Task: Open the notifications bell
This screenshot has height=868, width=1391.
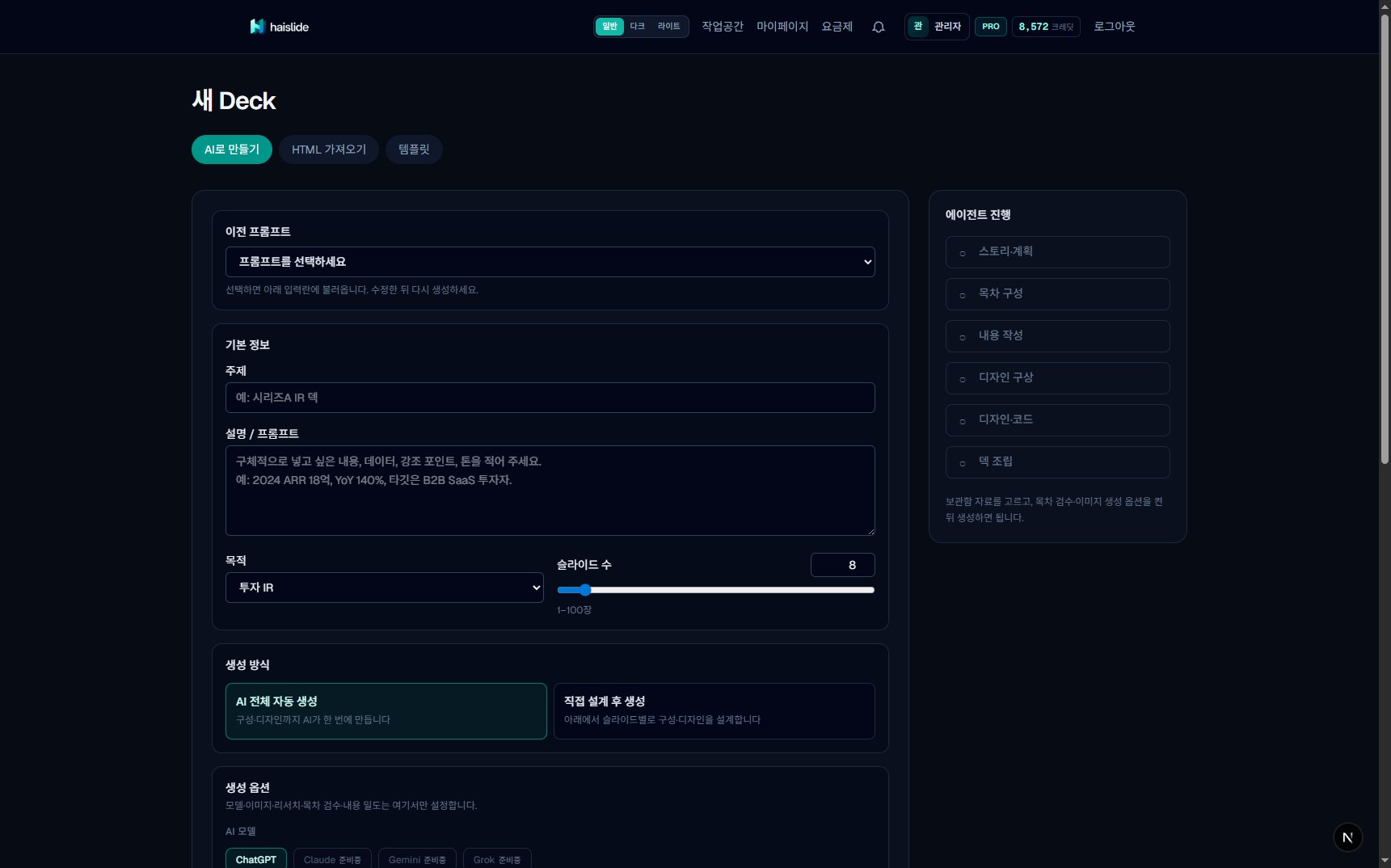Action: (879, 27)
